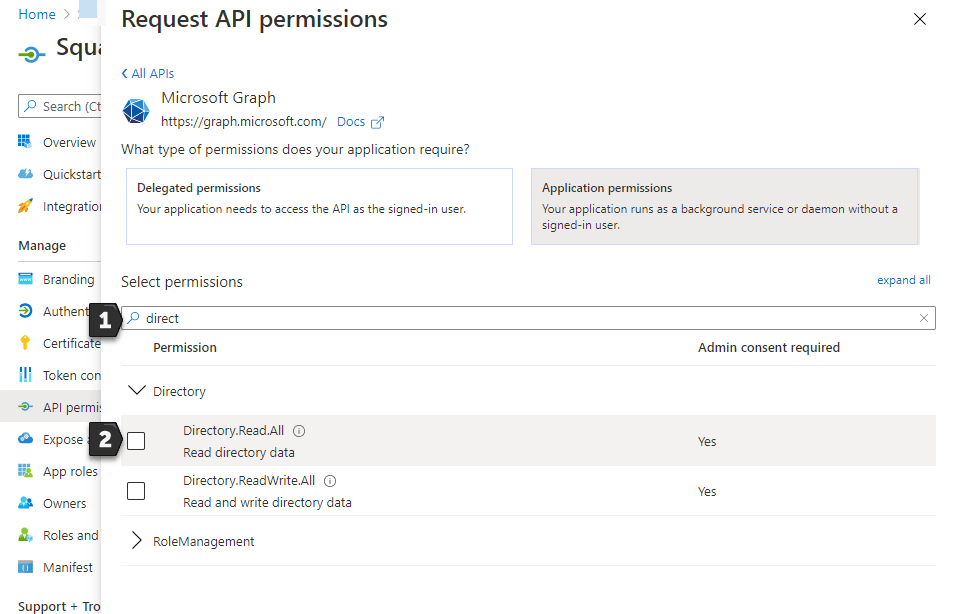Collapse the Directory permission group
Viewport: 956px width, 614px height.
point(137,390)
